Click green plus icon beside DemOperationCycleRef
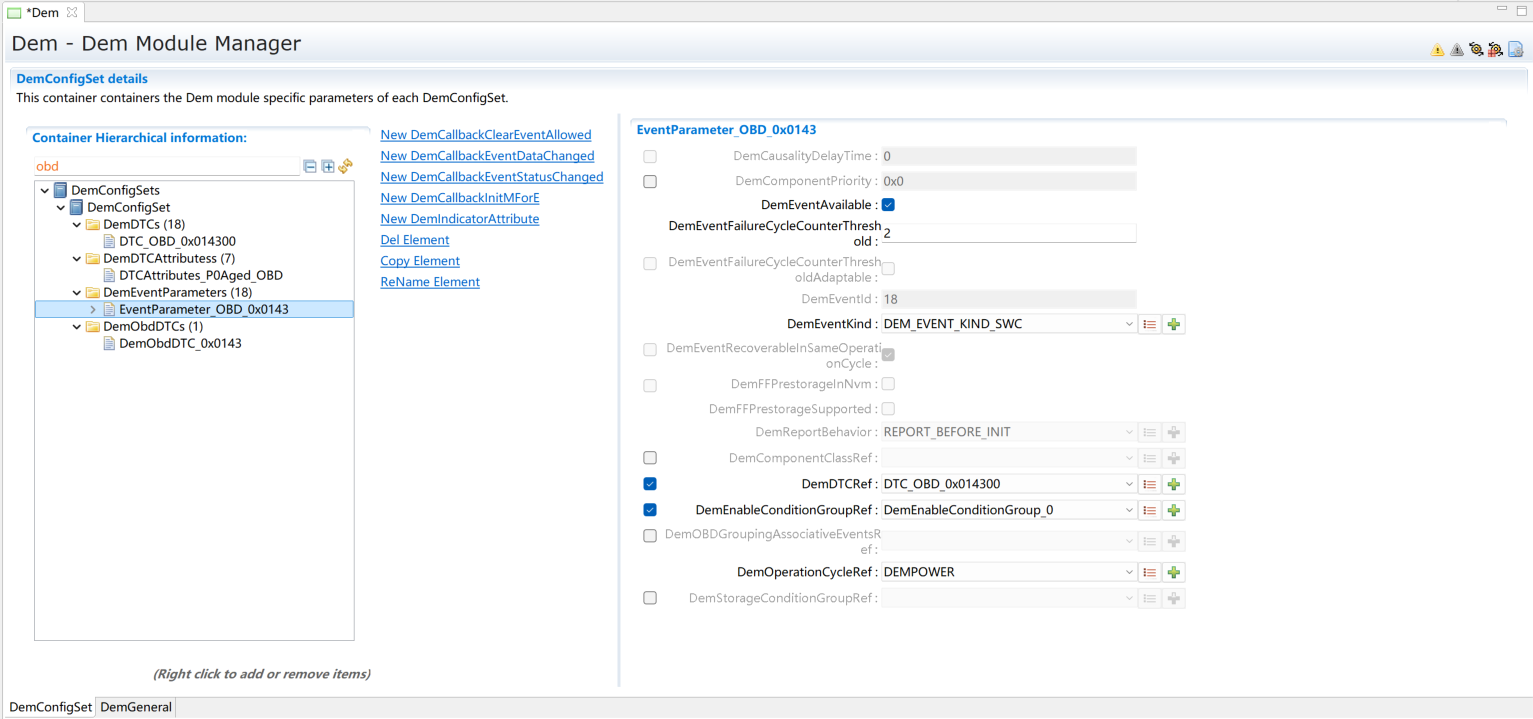 (1174, 573)
